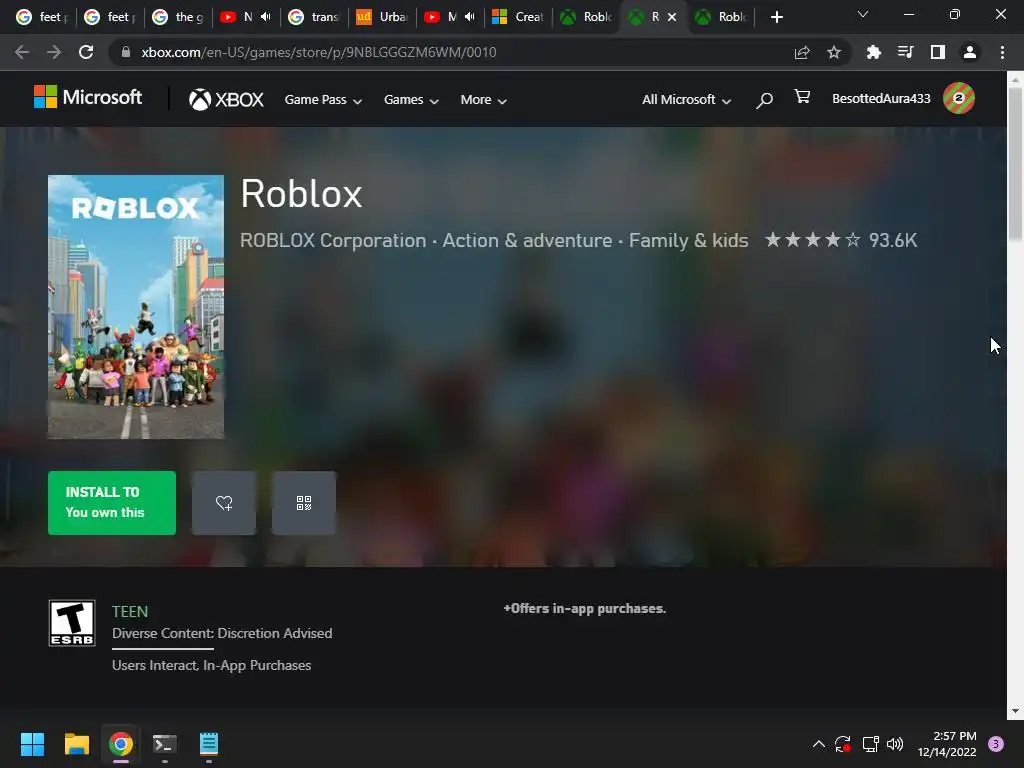Expand the Game Pass menu
Image resolution: width=1024 pixels, height=768 pixels.
click(323, 100)
